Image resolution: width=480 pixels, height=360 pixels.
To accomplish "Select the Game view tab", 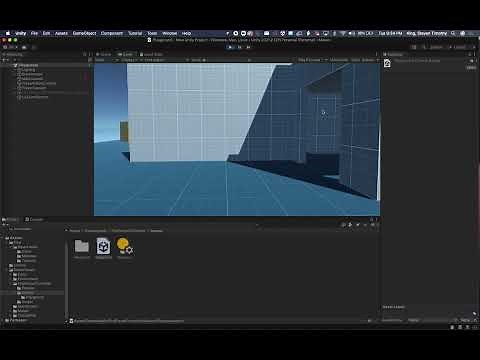I will click(x=126, y=54).
